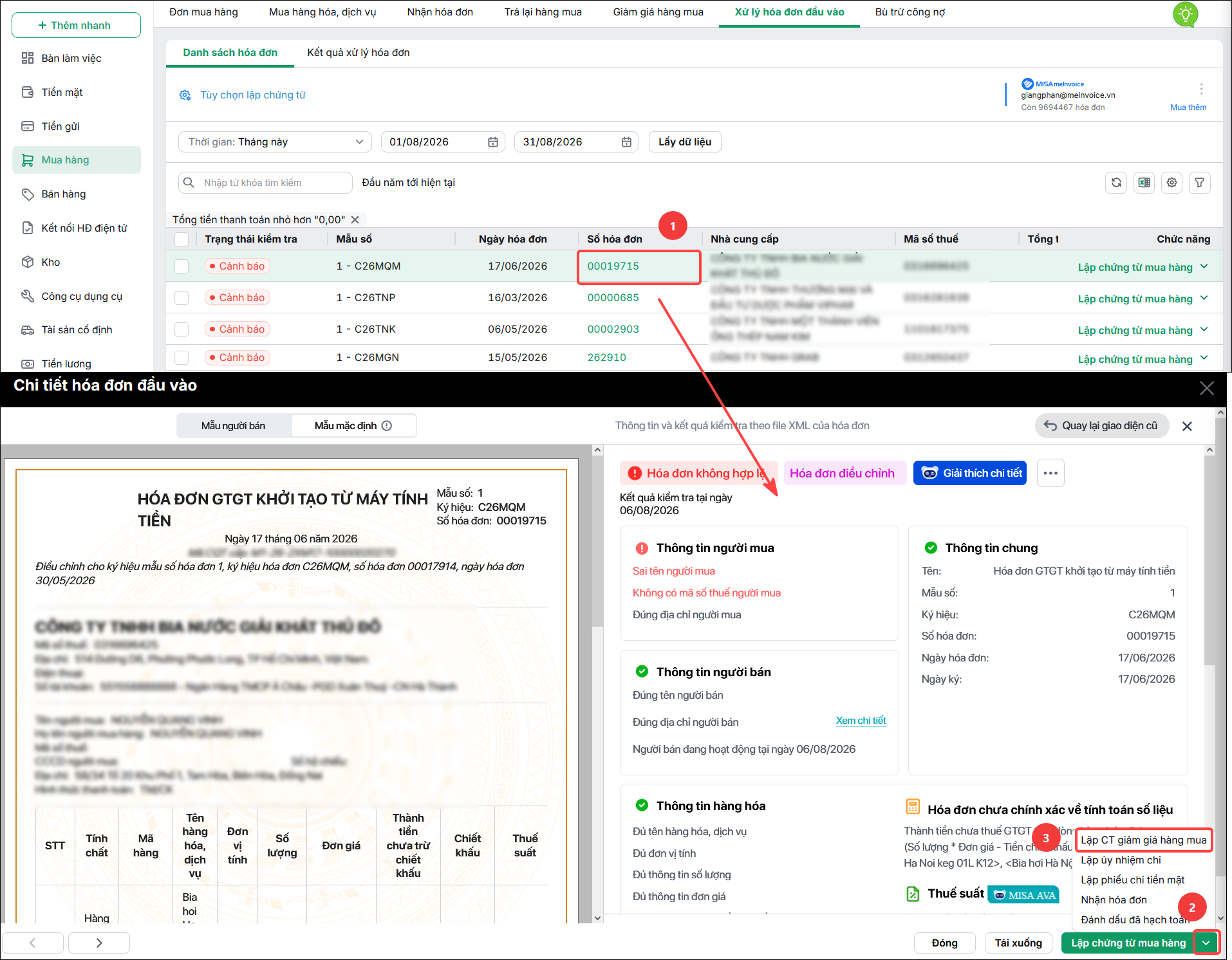This screenshot has width=1232, height=960.
Task: Select Lập CT giảm giá hàng mua menu item
Action: tap(1143, 840)
